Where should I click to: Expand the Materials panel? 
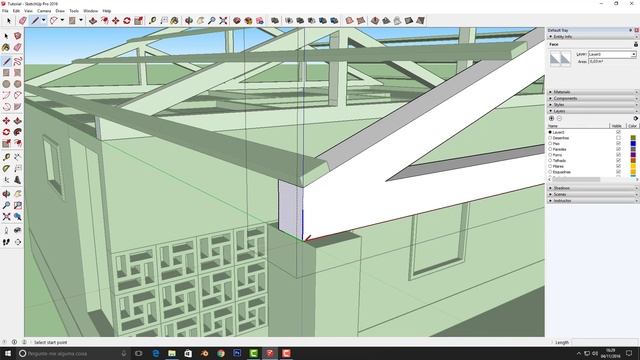pos(593,92)
